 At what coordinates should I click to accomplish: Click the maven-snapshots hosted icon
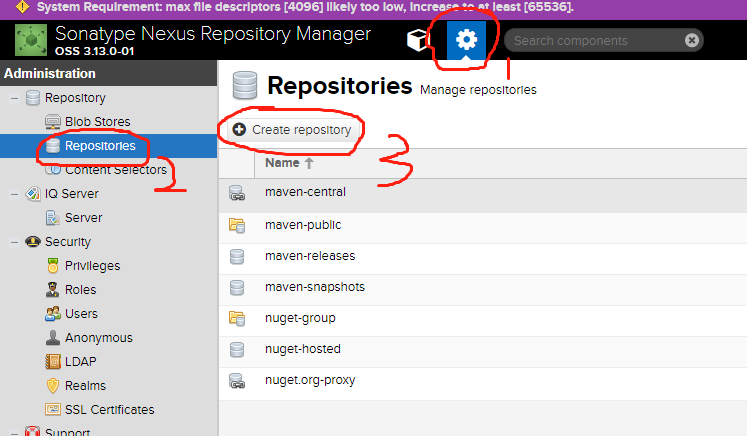click(237, 288)
